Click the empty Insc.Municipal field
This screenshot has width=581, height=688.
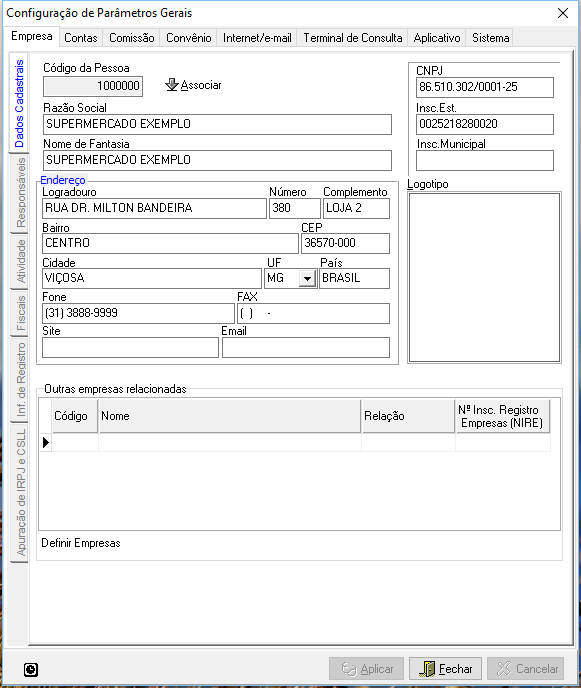coord(485,161)
